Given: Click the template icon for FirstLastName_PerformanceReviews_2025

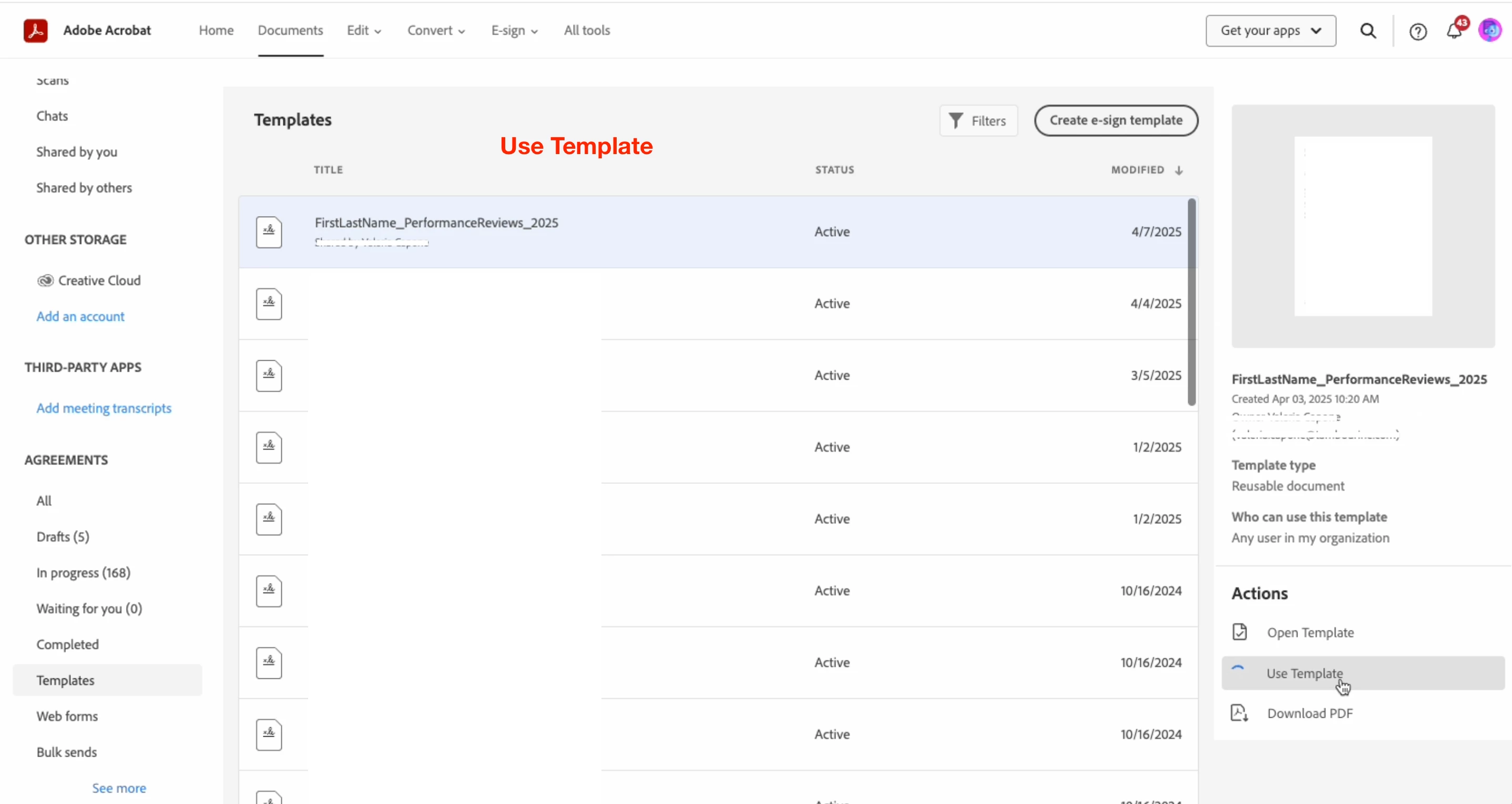Looking at the screenshot, I should tap(269, 232).
